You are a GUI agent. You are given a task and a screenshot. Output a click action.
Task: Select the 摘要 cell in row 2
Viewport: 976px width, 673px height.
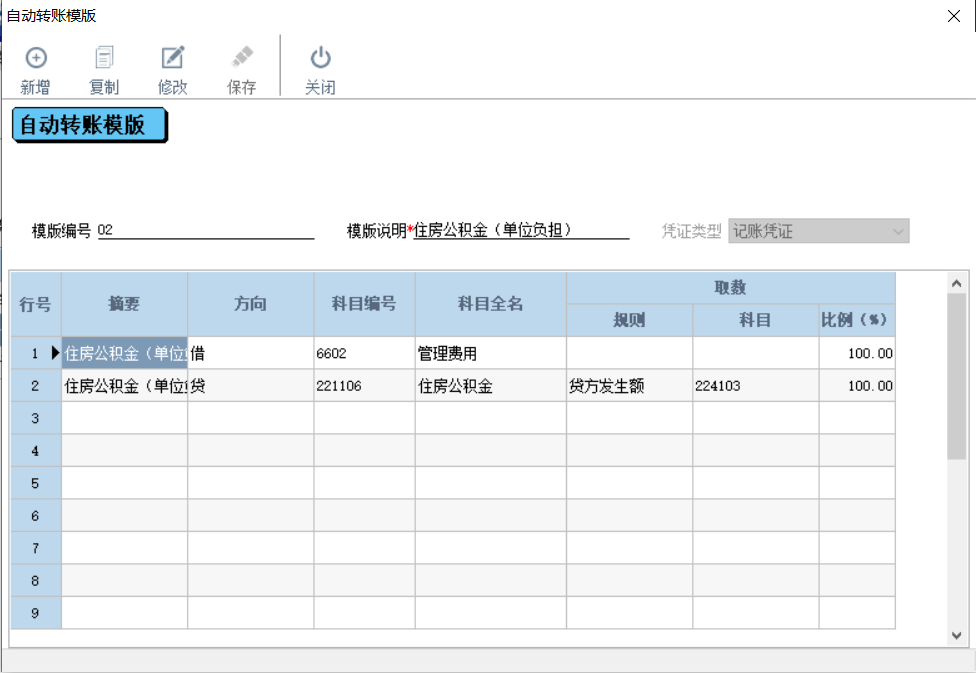point(124,386)
